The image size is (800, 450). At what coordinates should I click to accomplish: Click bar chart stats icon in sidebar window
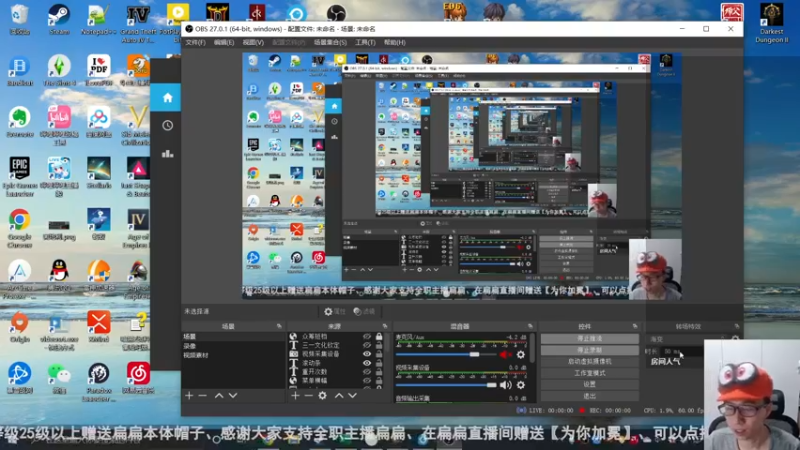pos(167,153)
